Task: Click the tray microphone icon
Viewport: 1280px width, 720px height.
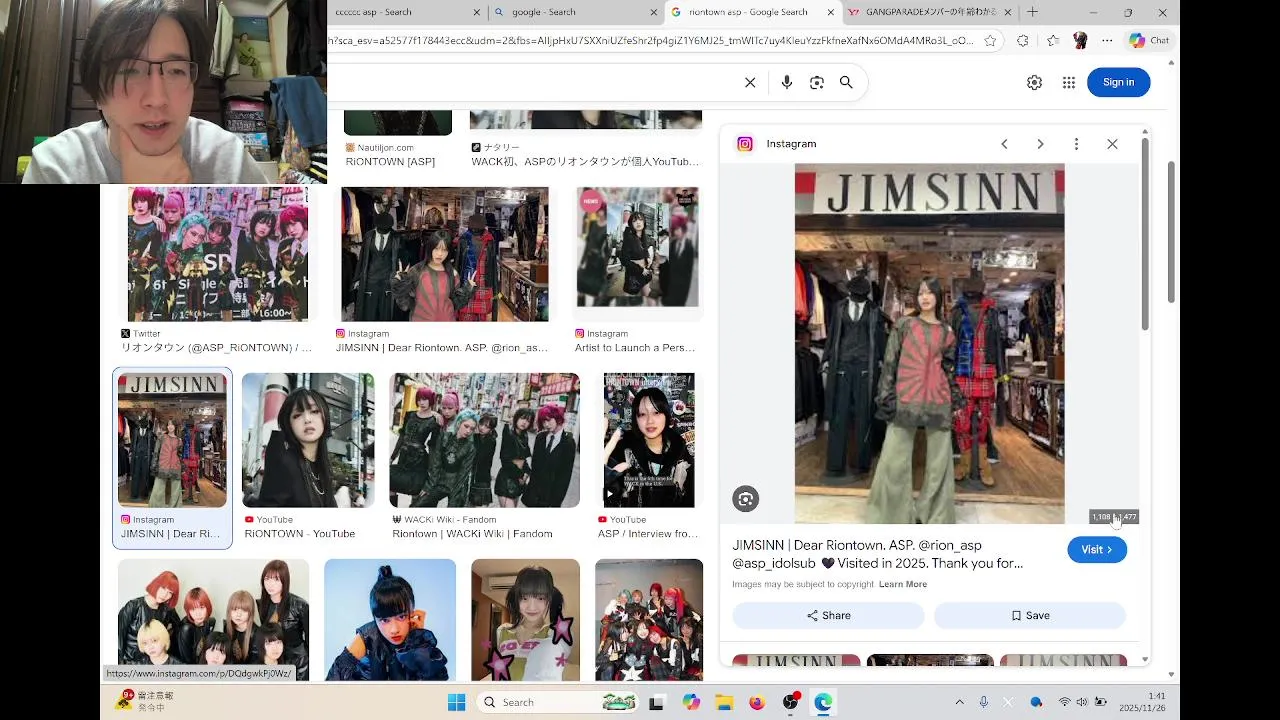Action: [984, 702]
